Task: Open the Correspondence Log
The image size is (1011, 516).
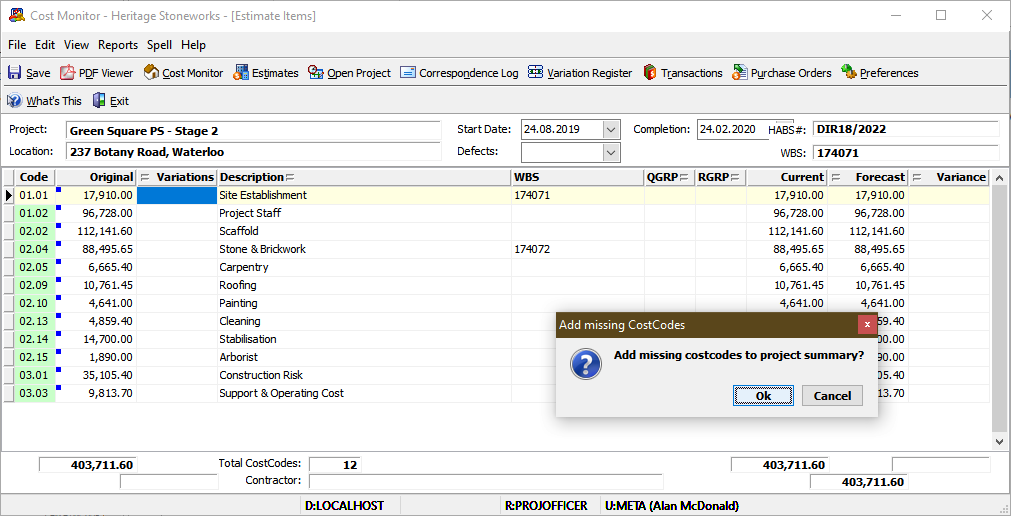Action: 459,73
